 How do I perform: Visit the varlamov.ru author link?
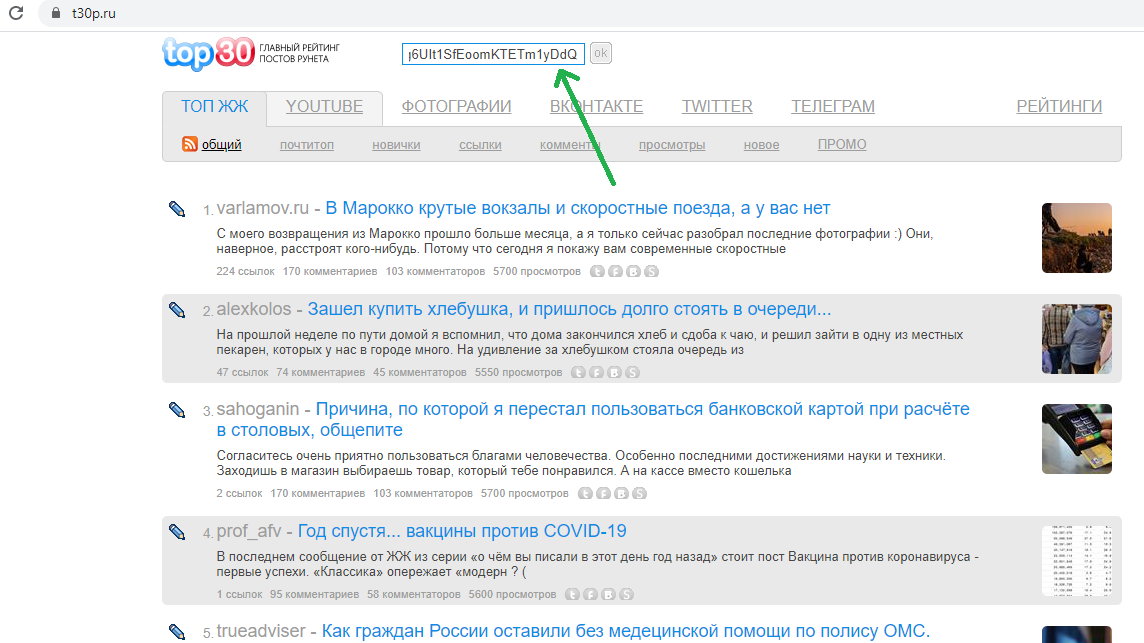(263, 208)
